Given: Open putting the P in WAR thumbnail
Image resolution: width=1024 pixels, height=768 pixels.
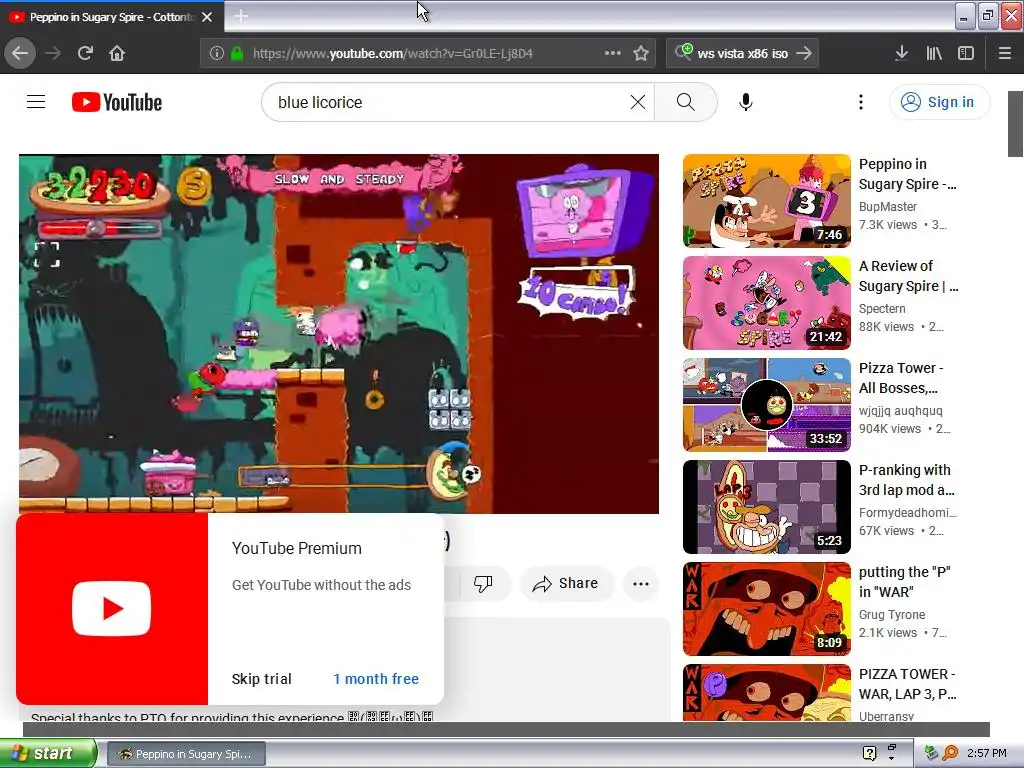Looking at the screenshot, I should 767,609.
